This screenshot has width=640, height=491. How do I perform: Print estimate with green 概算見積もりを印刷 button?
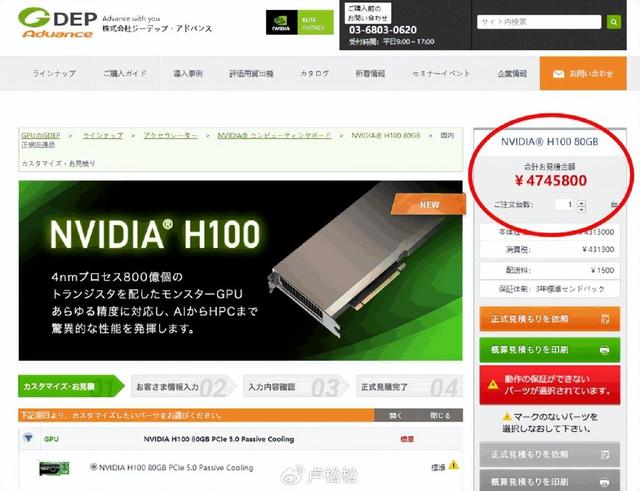pos(549,350)
